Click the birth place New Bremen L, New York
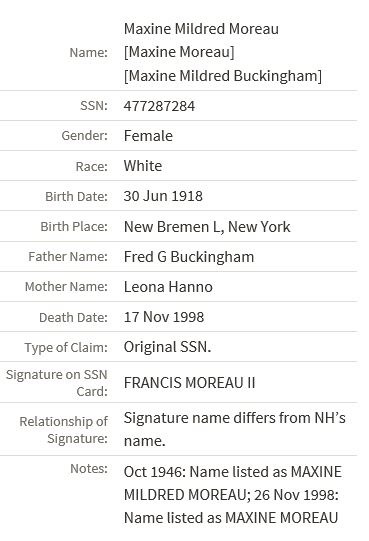 pyautogui.click(x=207, y=227)
